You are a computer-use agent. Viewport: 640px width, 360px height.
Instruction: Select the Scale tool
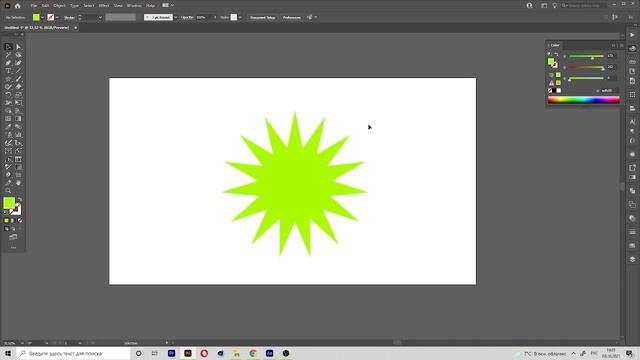[18, 95]
